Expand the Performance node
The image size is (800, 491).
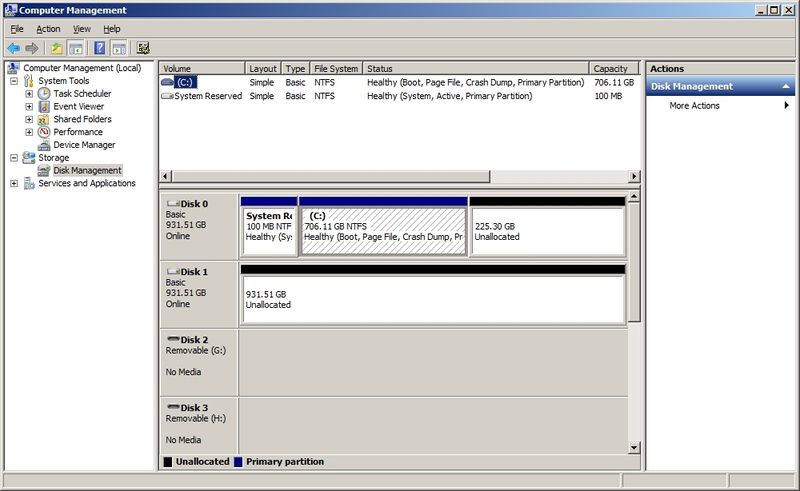[29, 132]
